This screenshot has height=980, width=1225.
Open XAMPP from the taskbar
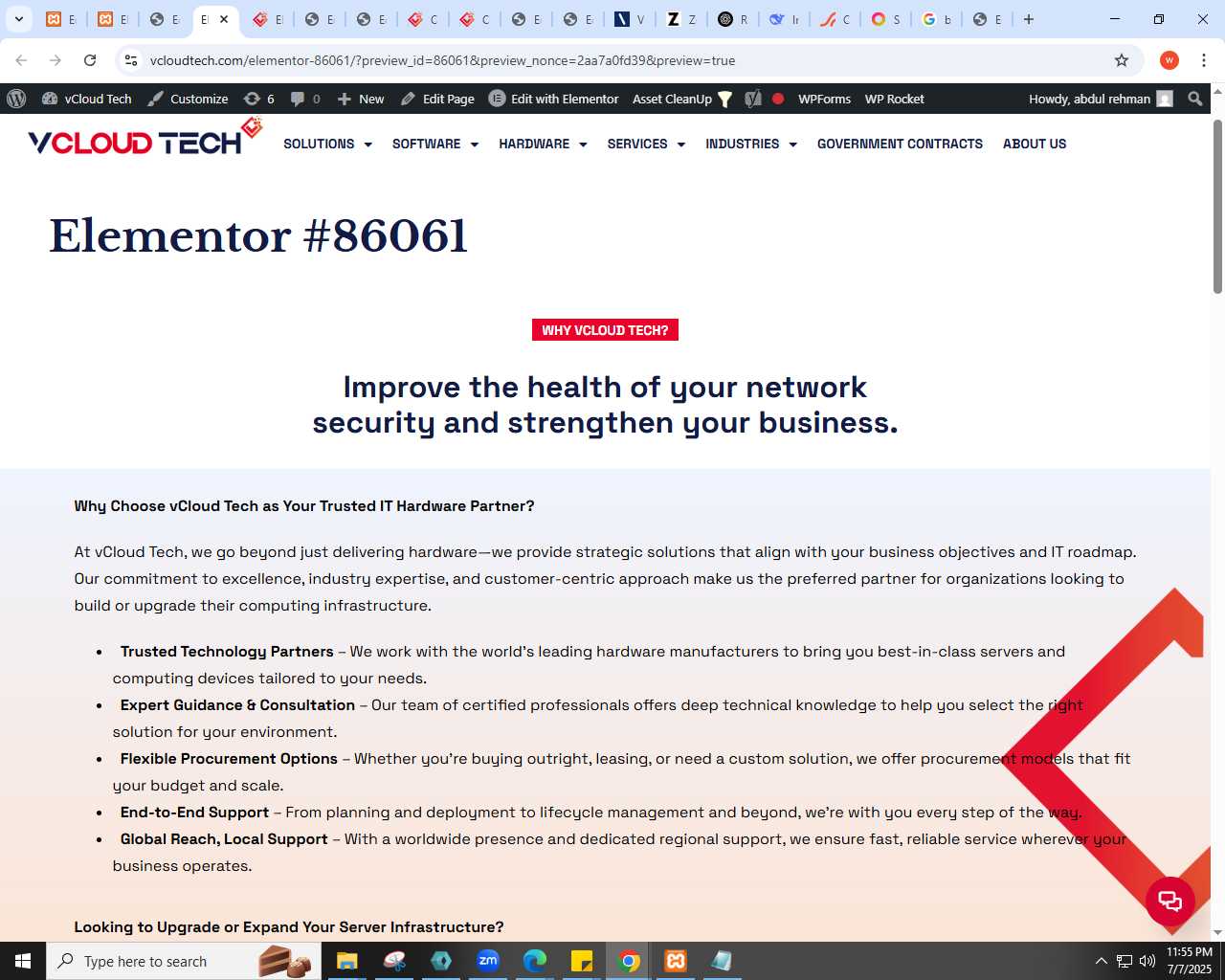pos(676,961)
